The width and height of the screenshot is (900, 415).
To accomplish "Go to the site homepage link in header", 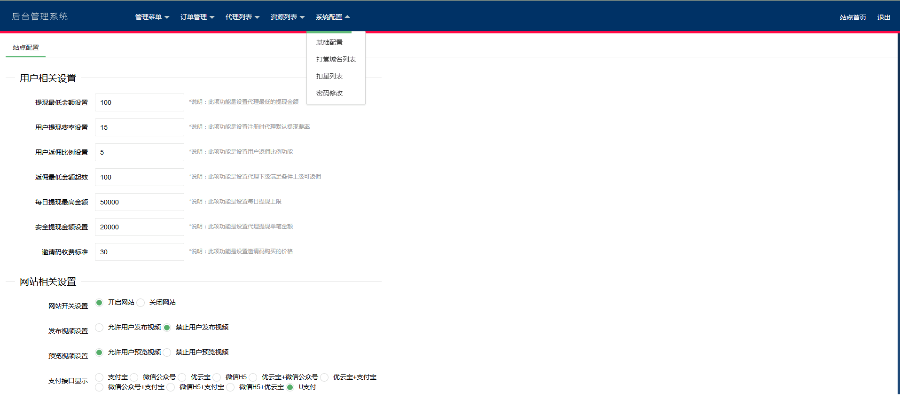I will pos(852,17).
